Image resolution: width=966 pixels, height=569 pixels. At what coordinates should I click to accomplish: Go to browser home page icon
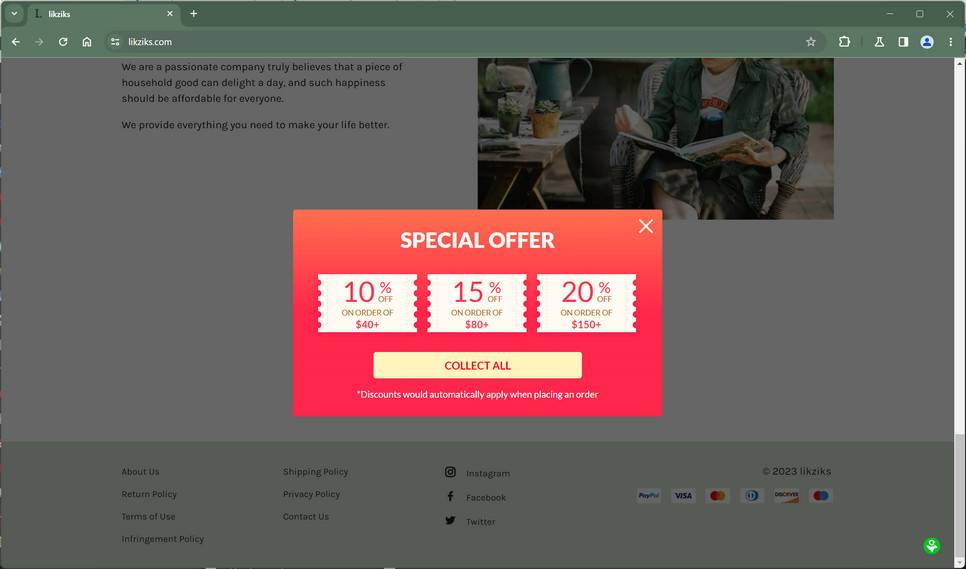(87, 42)
